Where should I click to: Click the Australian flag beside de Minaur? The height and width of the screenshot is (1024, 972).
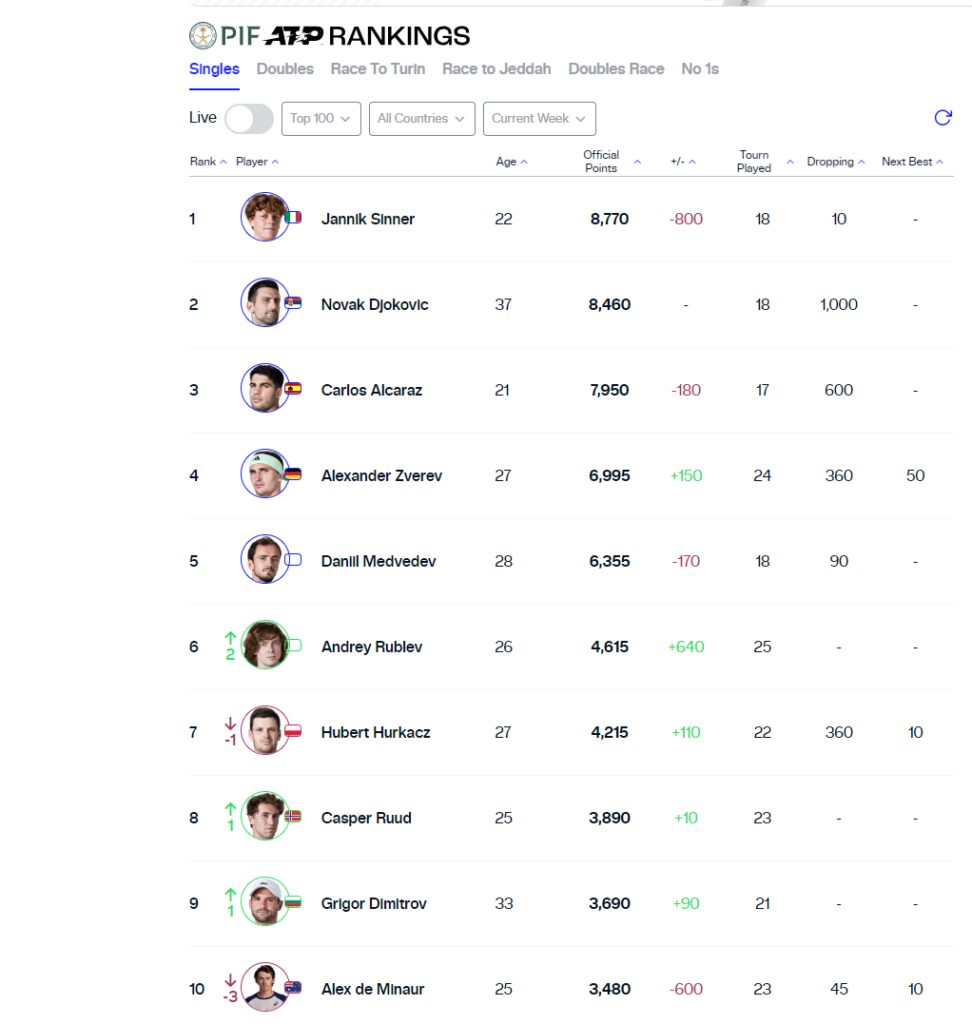(293, 988)
